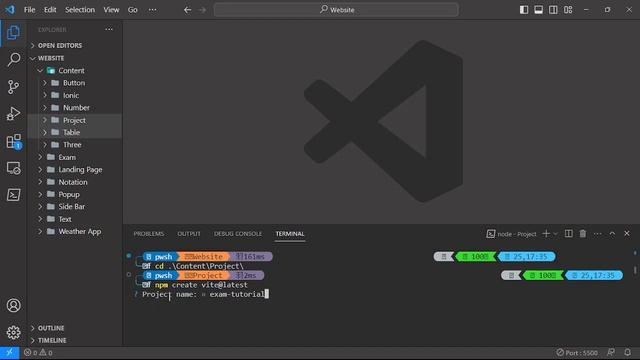Screen dimensions: 640x360
Task: Kill the terminal with the trash icon
Action: (x=583, y=233)
